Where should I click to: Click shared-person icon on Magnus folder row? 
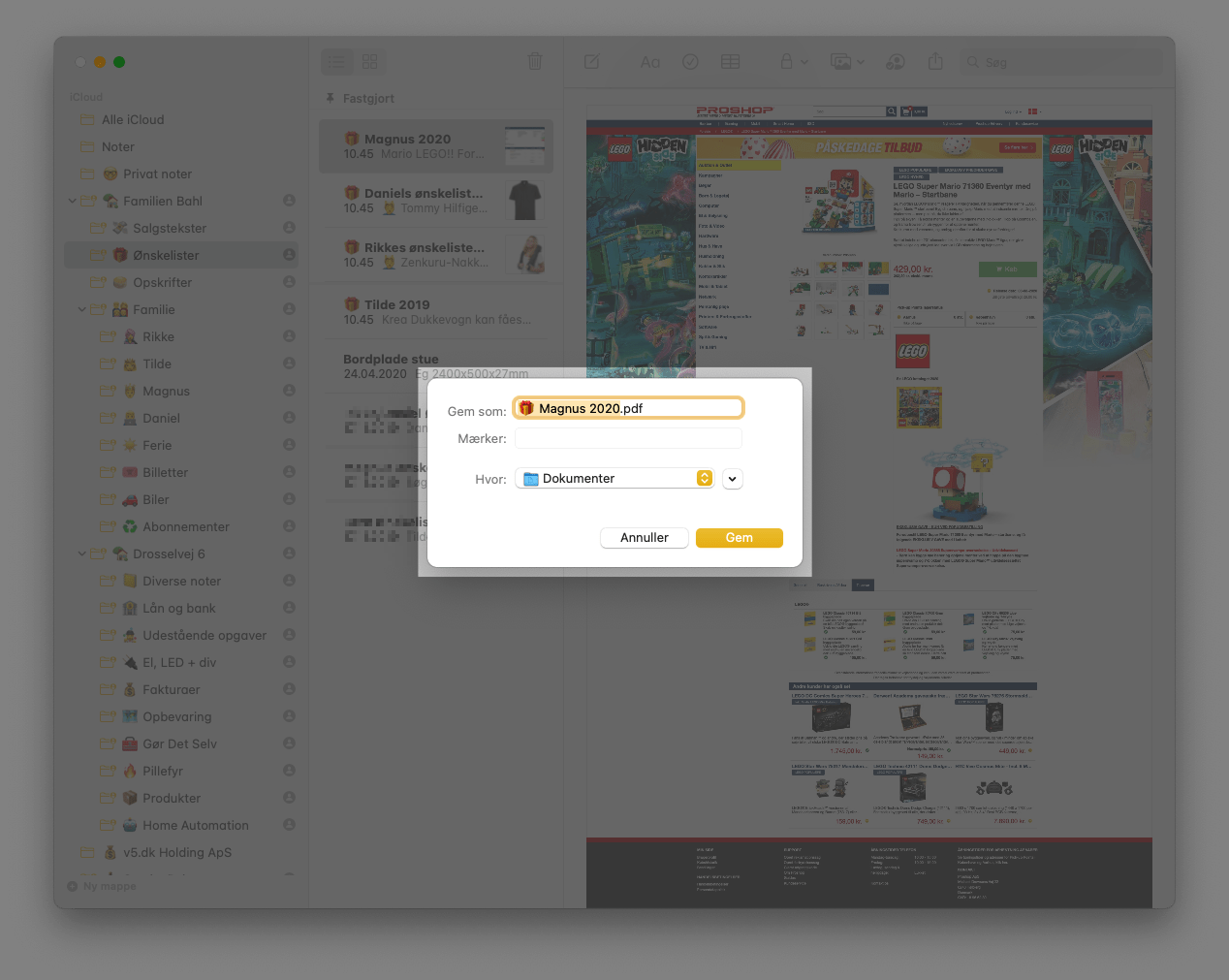[289, 391]
